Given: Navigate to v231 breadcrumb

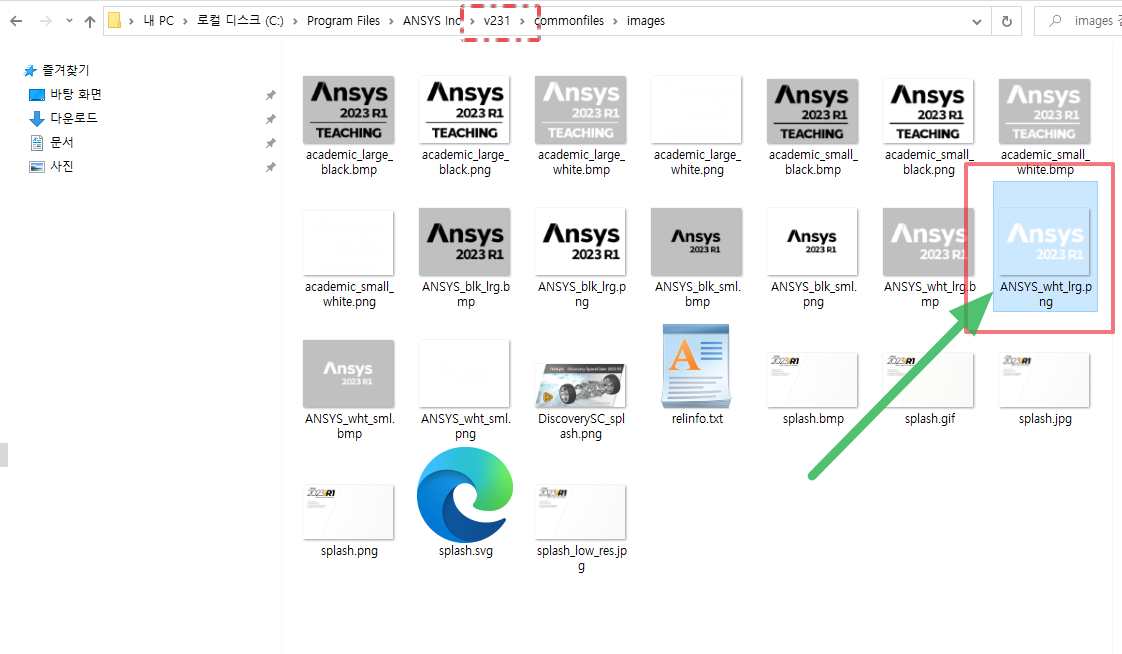Looking at the screenshot, I should (497, 21).
